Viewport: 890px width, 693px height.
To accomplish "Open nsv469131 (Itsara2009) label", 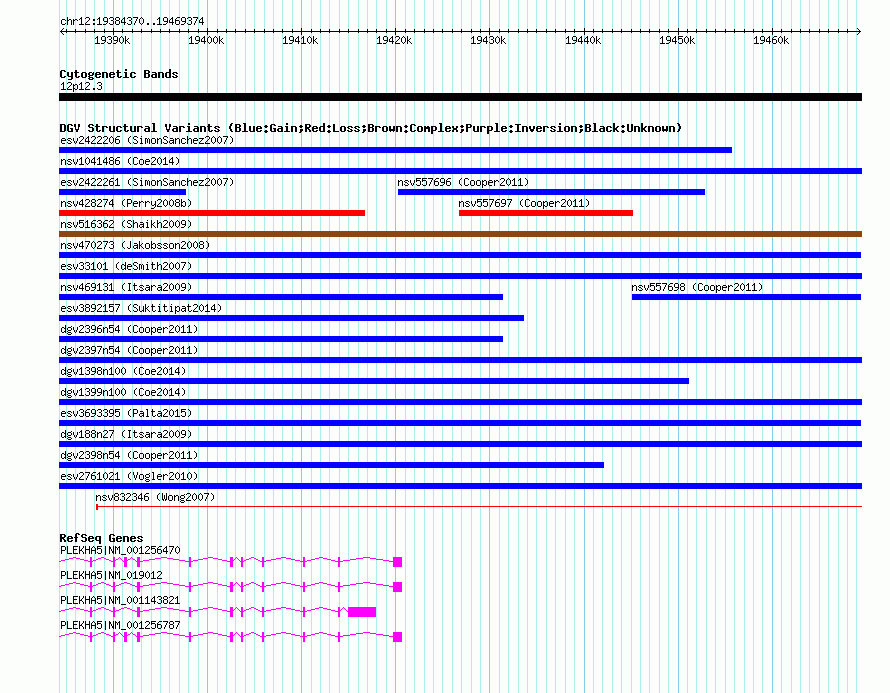I will click(x=126, y=287).
